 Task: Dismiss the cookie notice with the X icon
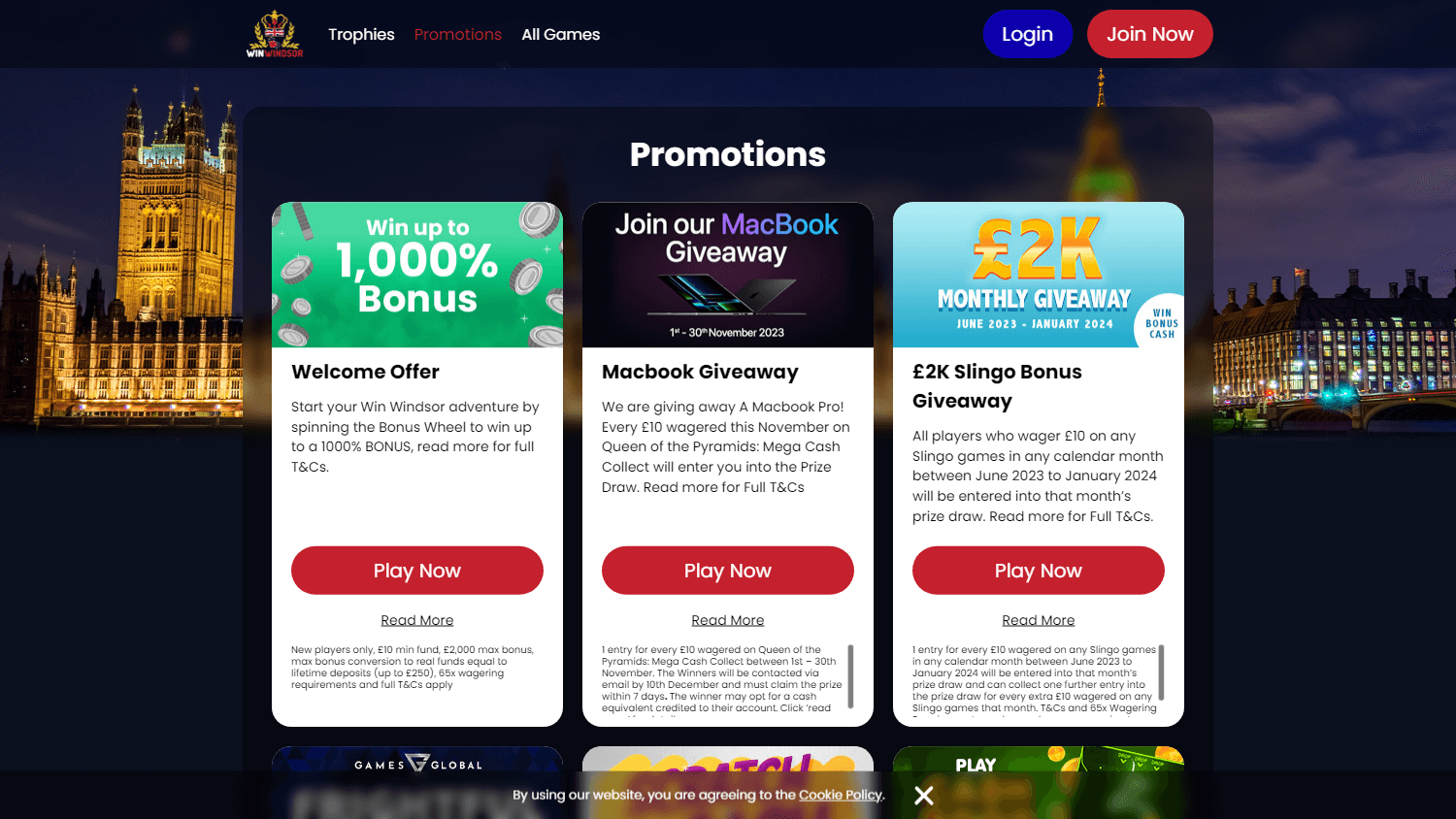pyautogui.click(x=924, y=796)
